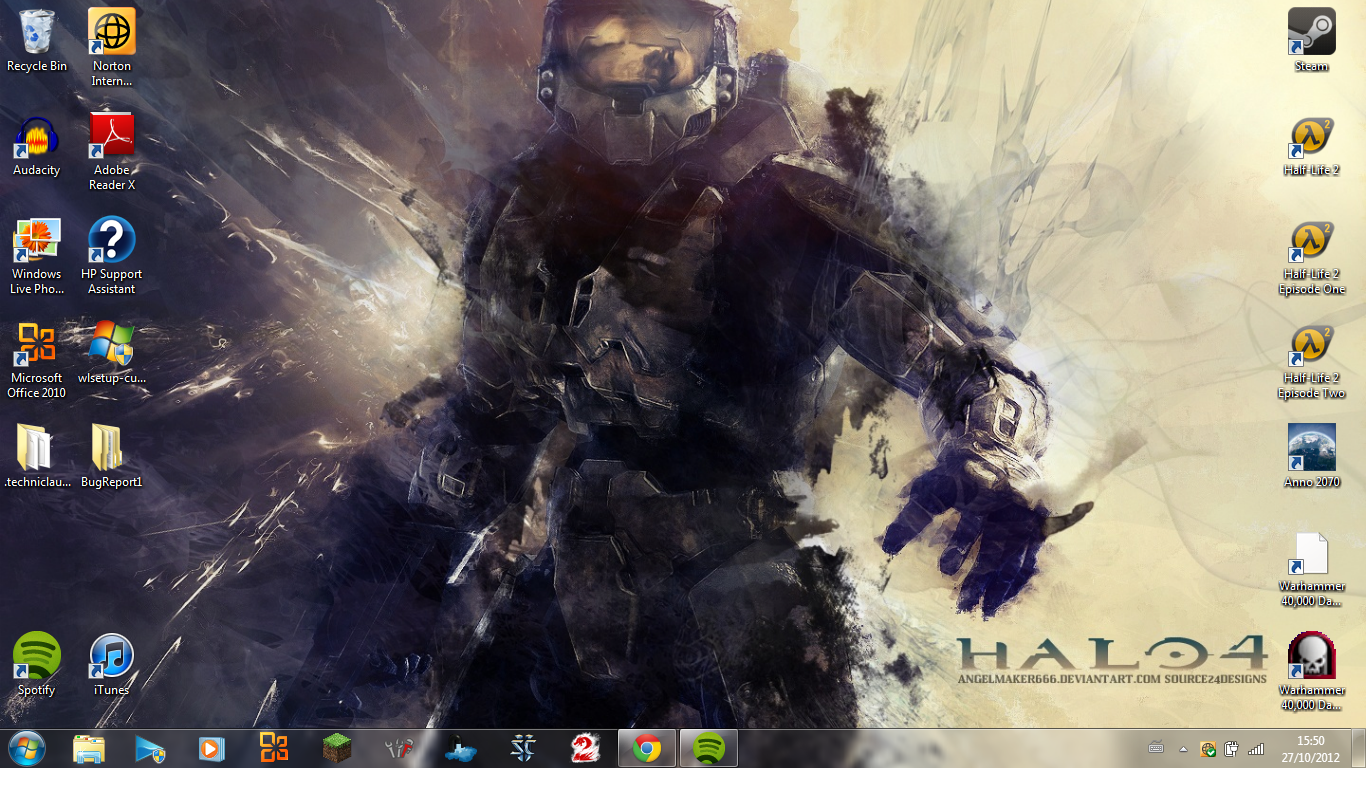The width and height of the screenshot is (1366, 812).
Task: Select the Windows Live Photo Gallery shortcut
Action: coord(37,241)
